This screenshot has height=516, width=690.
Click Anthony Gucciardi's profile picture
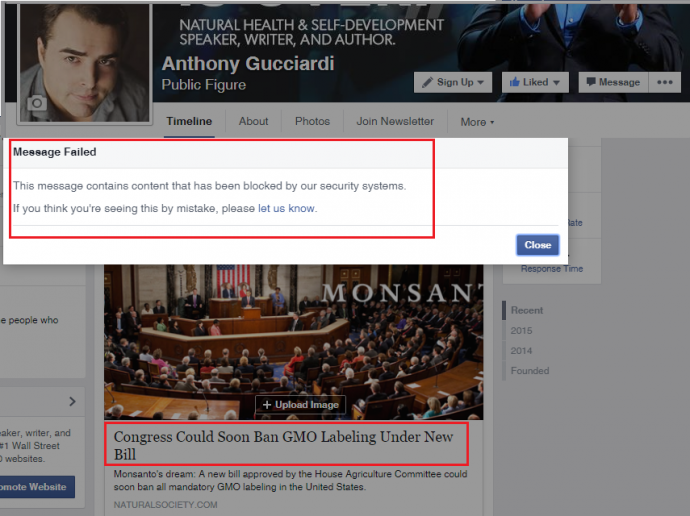(83, 55)
